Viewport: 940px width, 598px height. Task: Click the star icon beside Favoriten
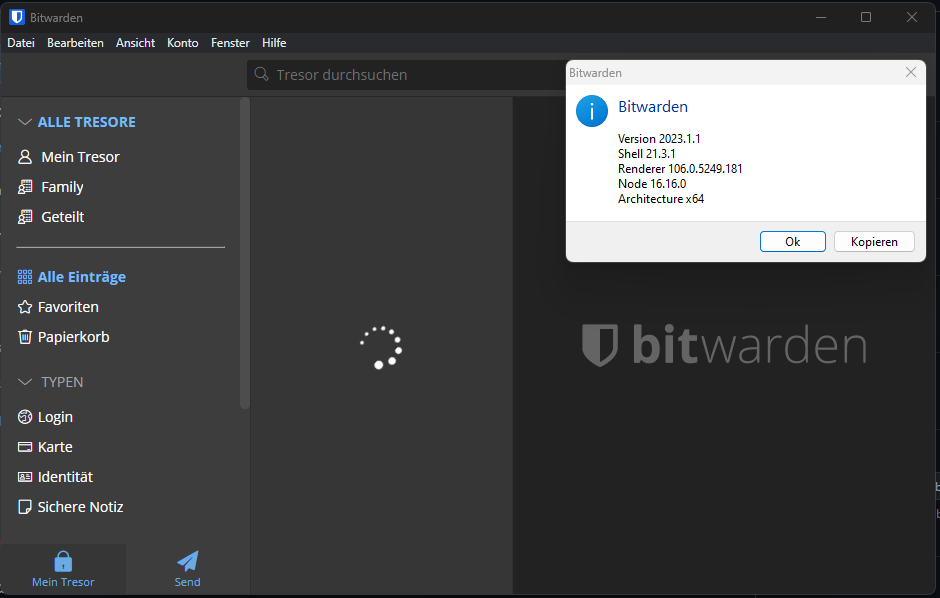(x=25, y=307)
